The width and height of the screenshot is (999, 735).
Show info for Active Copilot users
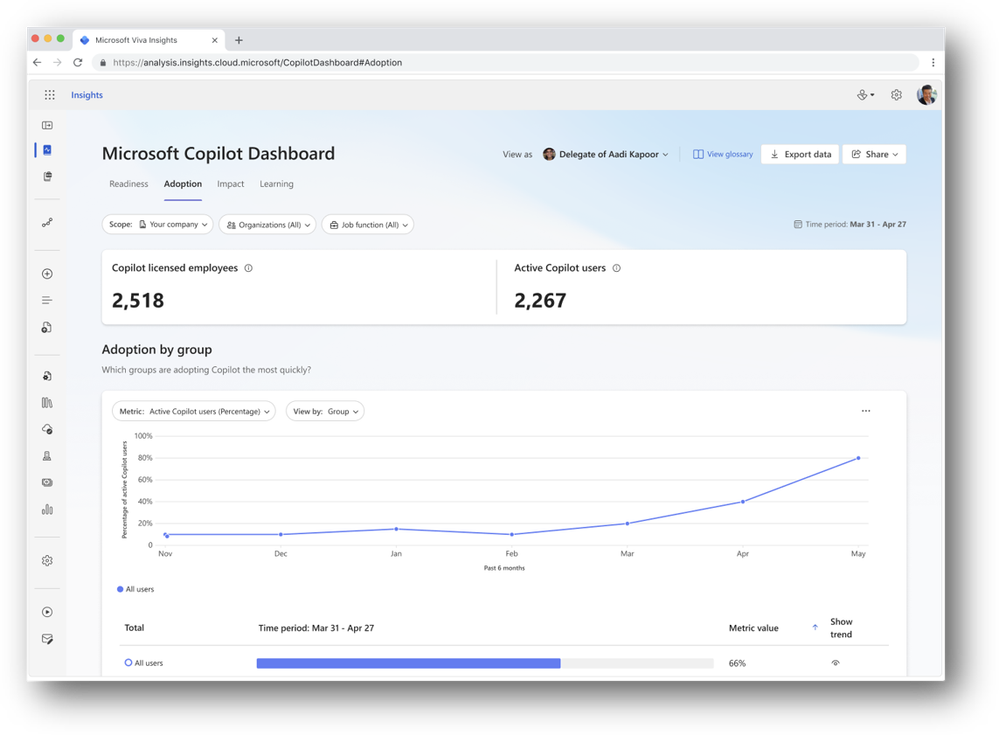point(616,268)
